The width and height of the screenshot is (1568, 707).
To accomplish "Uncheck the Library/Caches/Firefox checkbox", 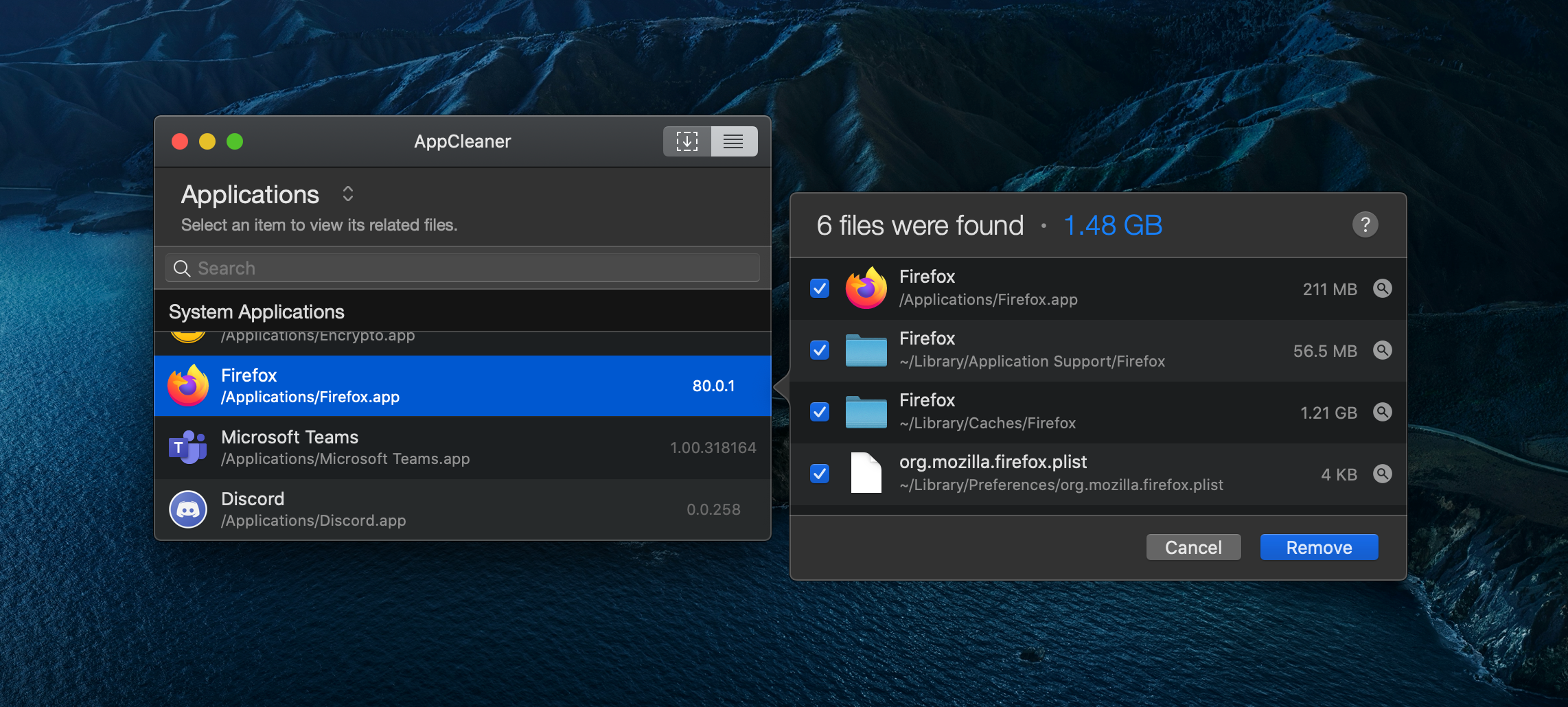I will coord(820,412).
